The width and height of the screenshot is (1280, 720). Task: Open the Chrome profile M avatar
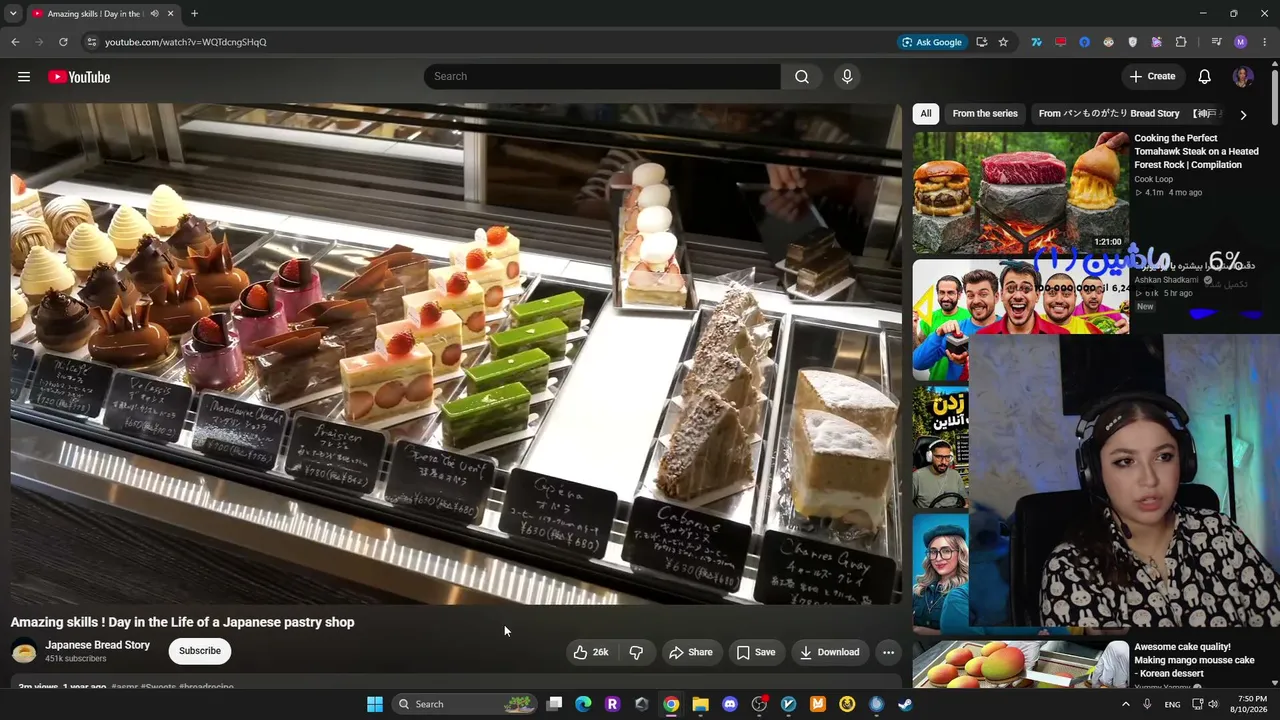point(1241,42)
